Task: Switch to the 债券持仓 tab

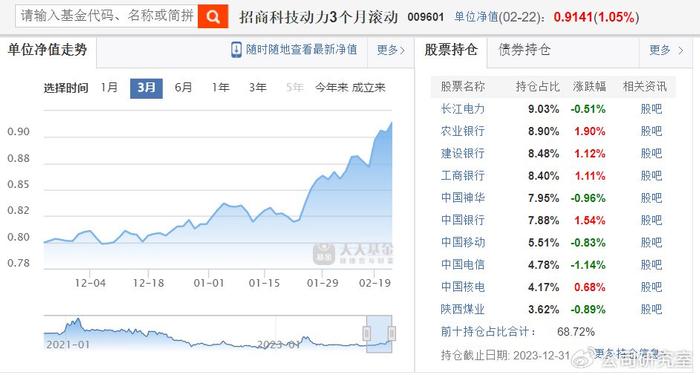Action: (x=524, y=50)
